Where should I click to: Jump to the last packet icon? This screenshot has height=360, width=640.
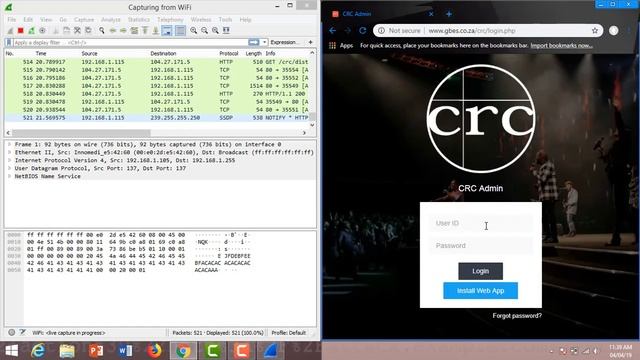point(156,31)
